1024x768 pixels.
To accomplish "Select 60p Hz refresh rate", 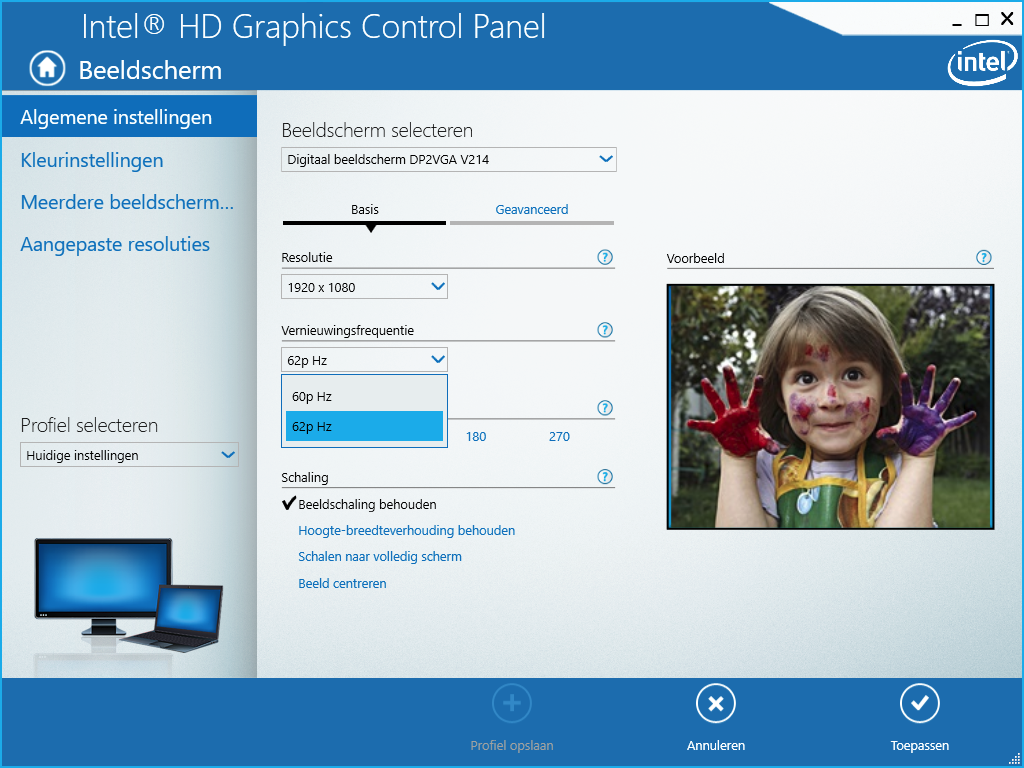I will point(364,396).
